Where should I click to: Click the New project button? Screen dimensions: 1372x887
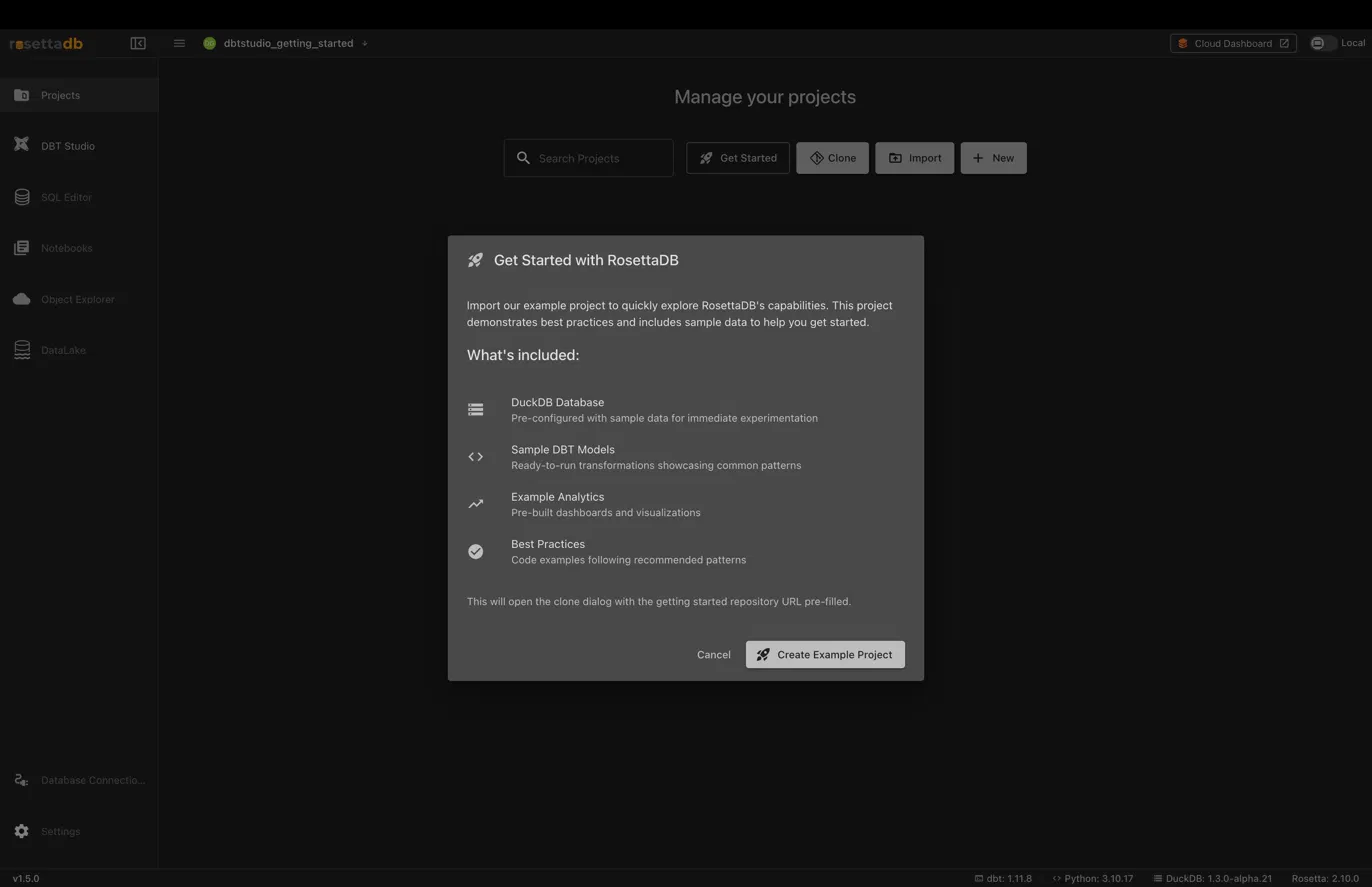(993, 158)
